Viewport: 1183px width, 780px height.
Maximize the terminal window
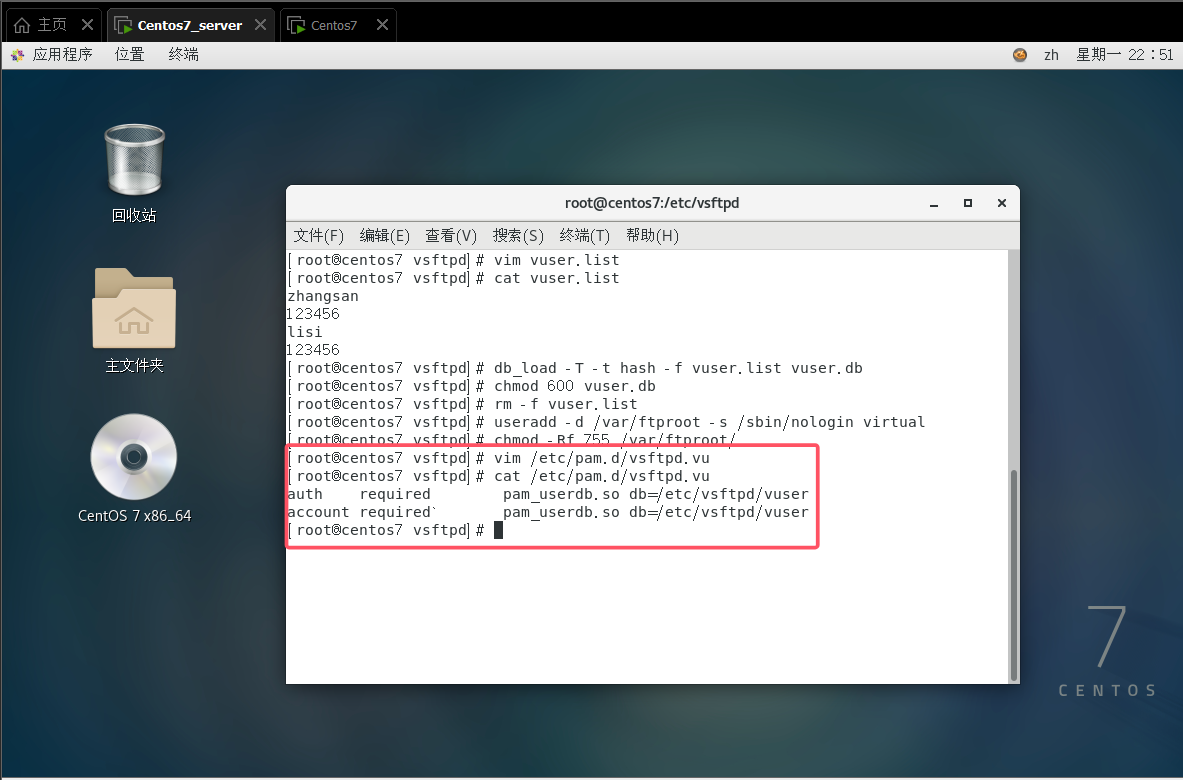(x=967, y=203)
